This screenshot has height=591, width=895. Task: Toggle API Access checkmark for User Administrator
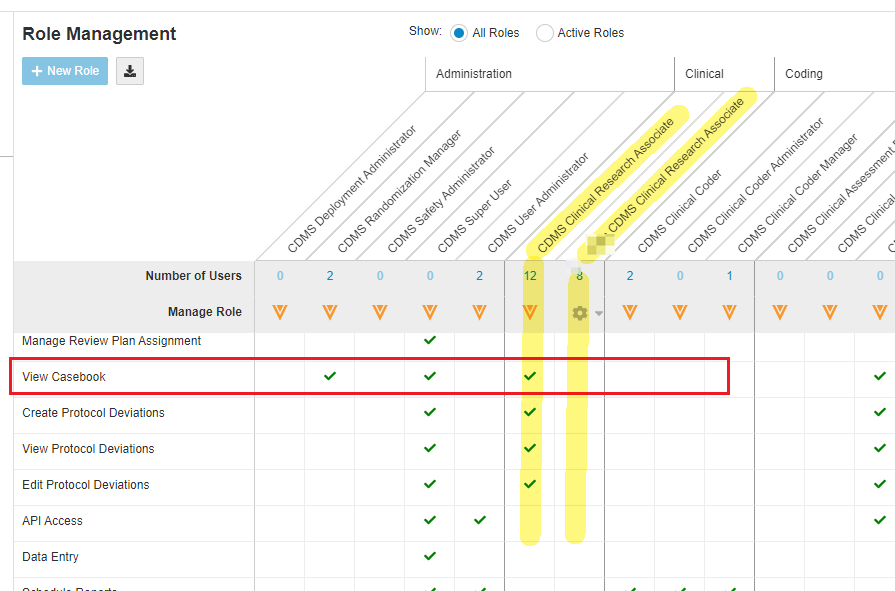click(480, 520)
